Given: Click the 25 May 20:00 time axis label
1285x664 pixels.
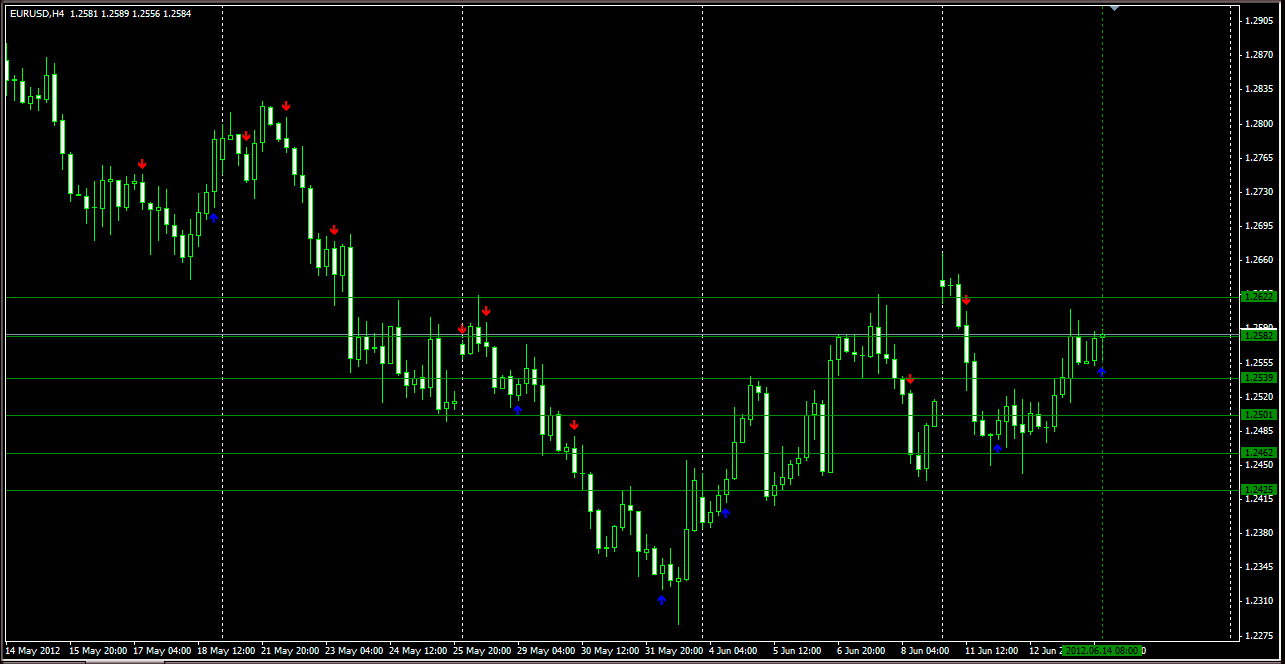Looking at the screenshot, I should pyautogui.click(x=482, y=650).
